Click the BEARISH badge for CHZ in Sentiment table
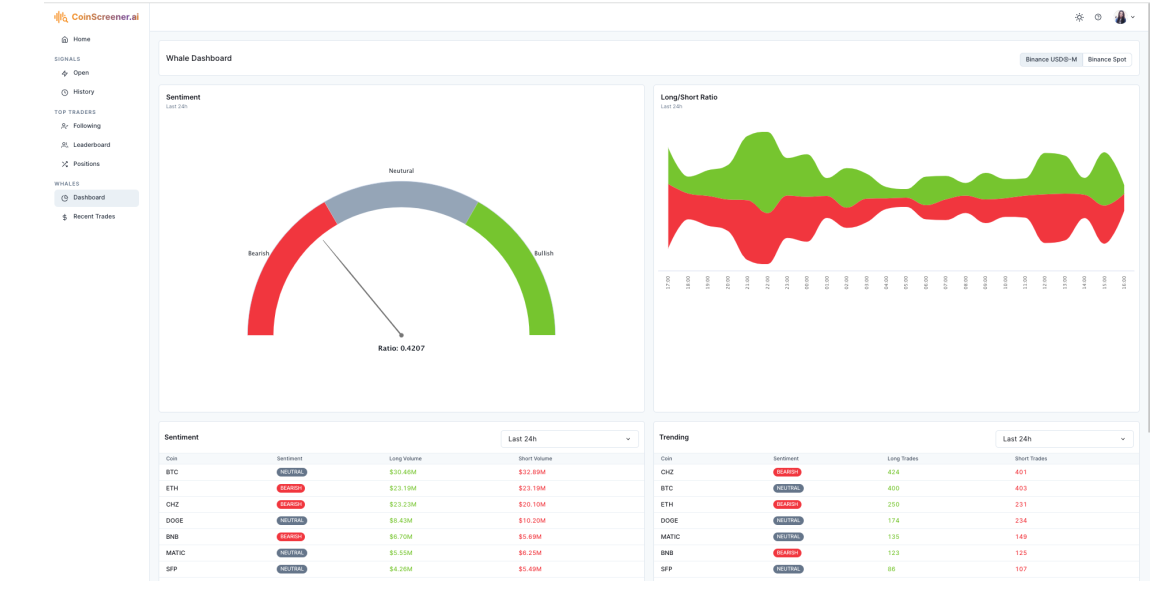The width and height of the screenshot is (1153, 597). point(291,504)
